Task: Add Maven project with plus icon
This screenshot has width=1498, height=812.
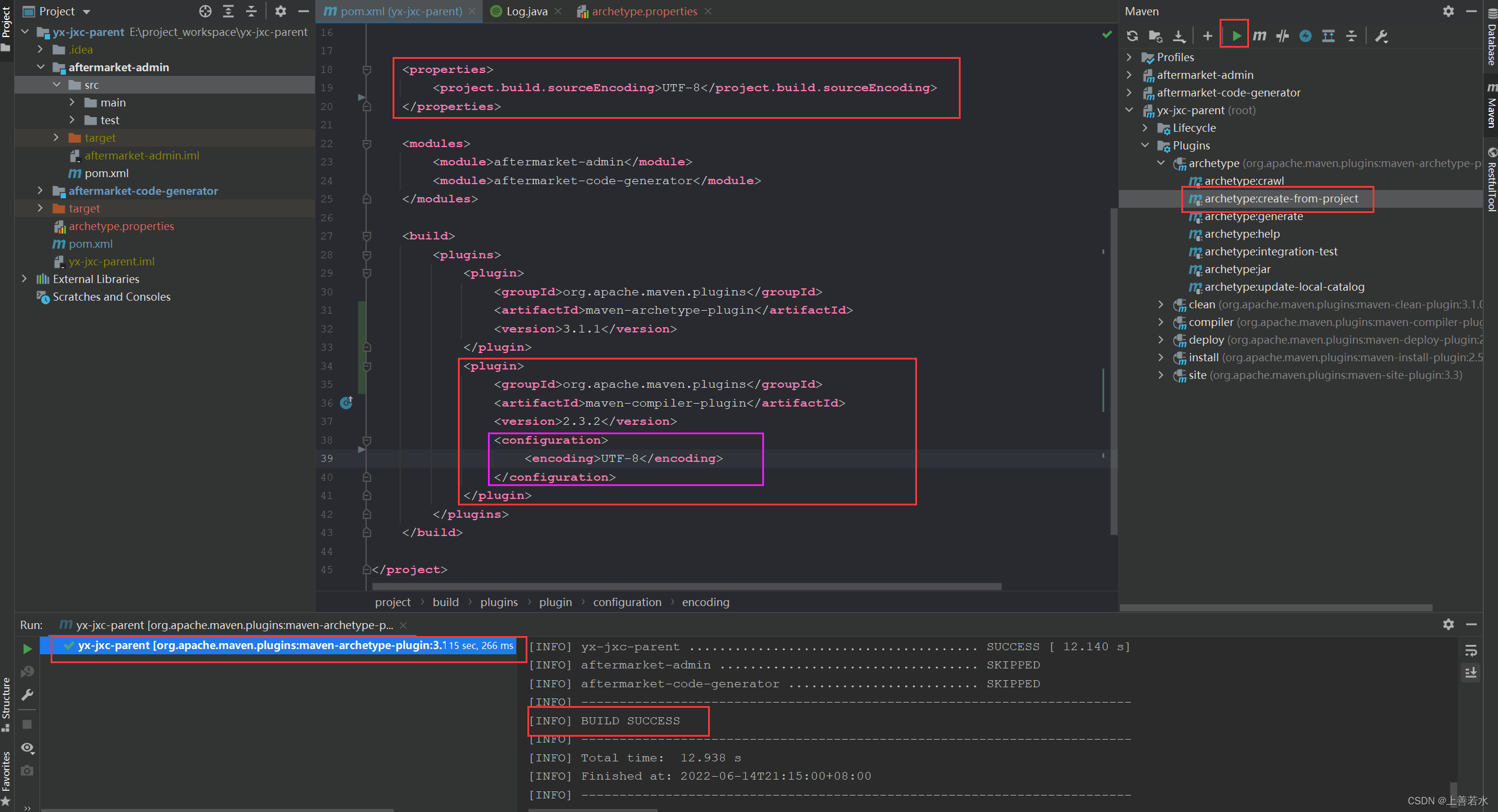Action: tap(1208, 36)
